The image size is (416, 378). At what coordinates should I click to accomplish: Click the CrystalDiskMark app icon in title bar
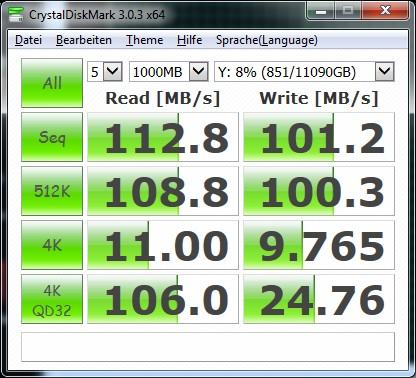click(15, 15)
